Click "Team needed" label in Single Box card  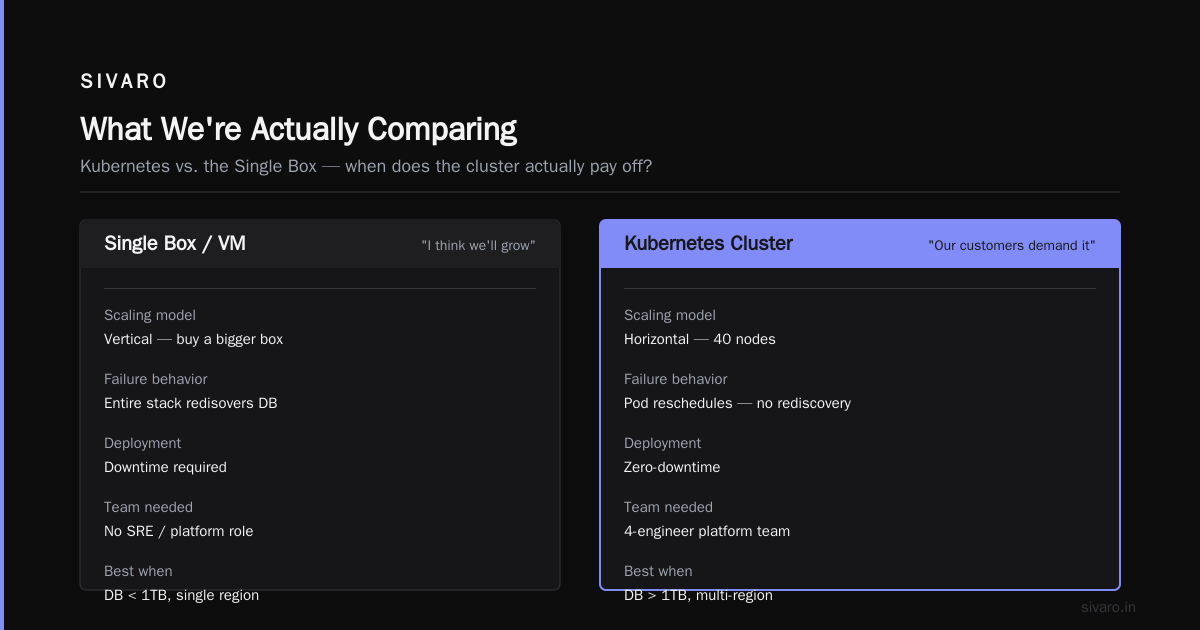pyautogui.click(x=148, y=507)
